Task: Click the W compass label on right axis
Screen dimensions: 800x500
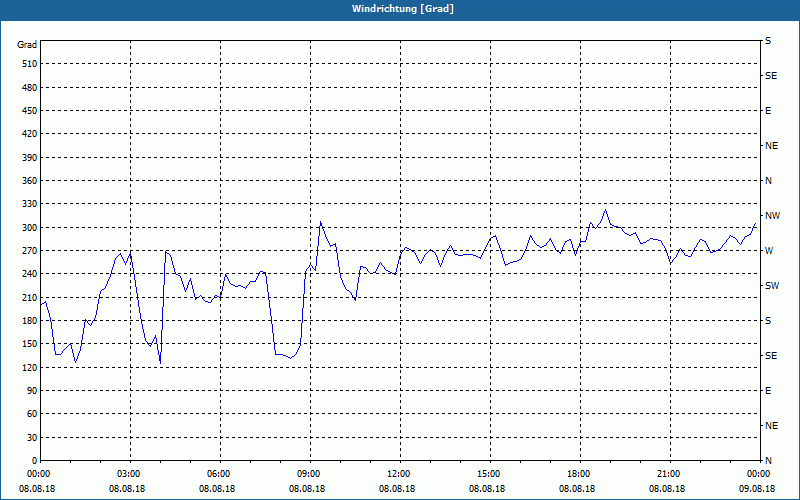Action: point(769,251)
